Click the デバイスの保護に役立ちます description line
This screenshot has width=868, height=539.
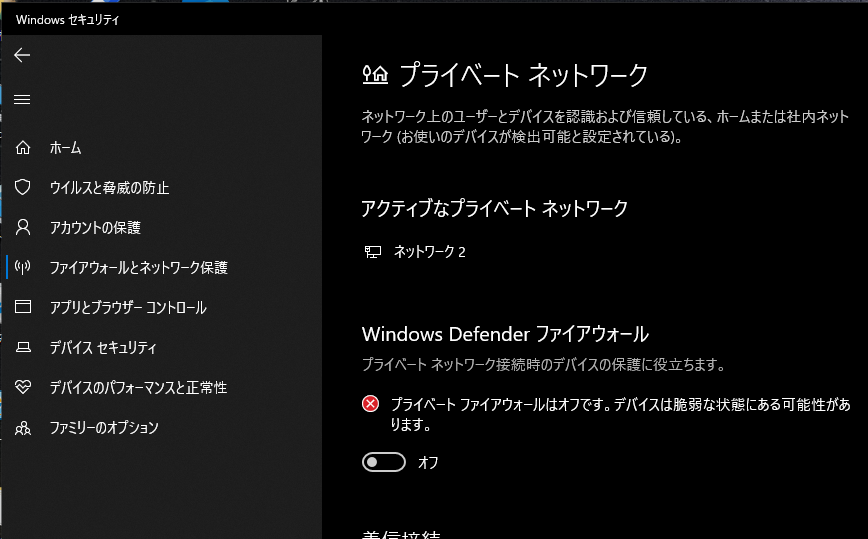pos(543,364)
